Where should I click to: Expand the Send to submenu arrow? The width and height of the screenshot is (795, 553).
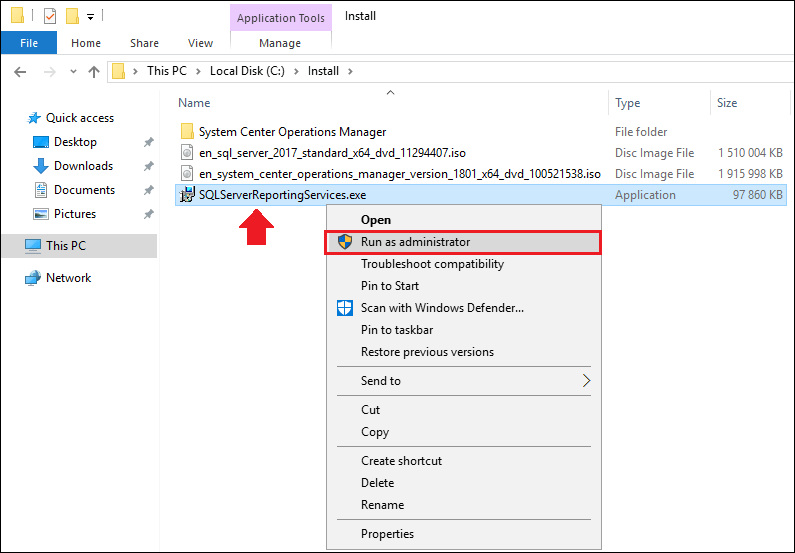tap(586, 381)
